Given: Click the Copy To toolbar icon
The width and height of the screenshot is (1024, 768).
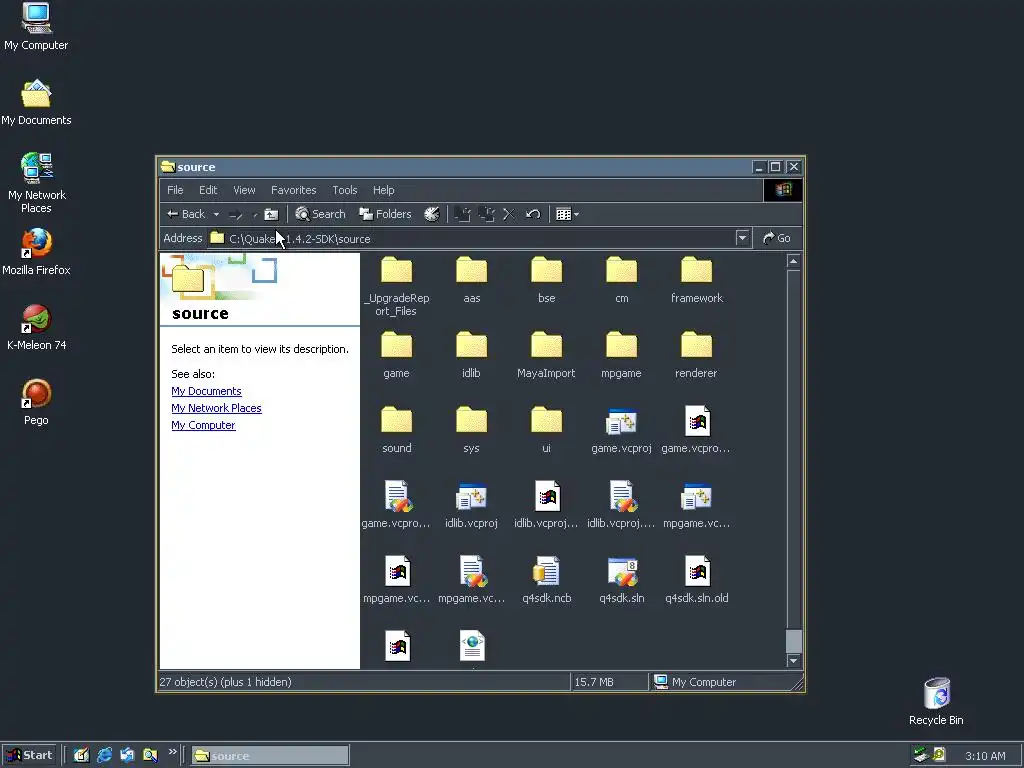Looking at the screenshot, I should pyautogui.click(x=487, y=214).
